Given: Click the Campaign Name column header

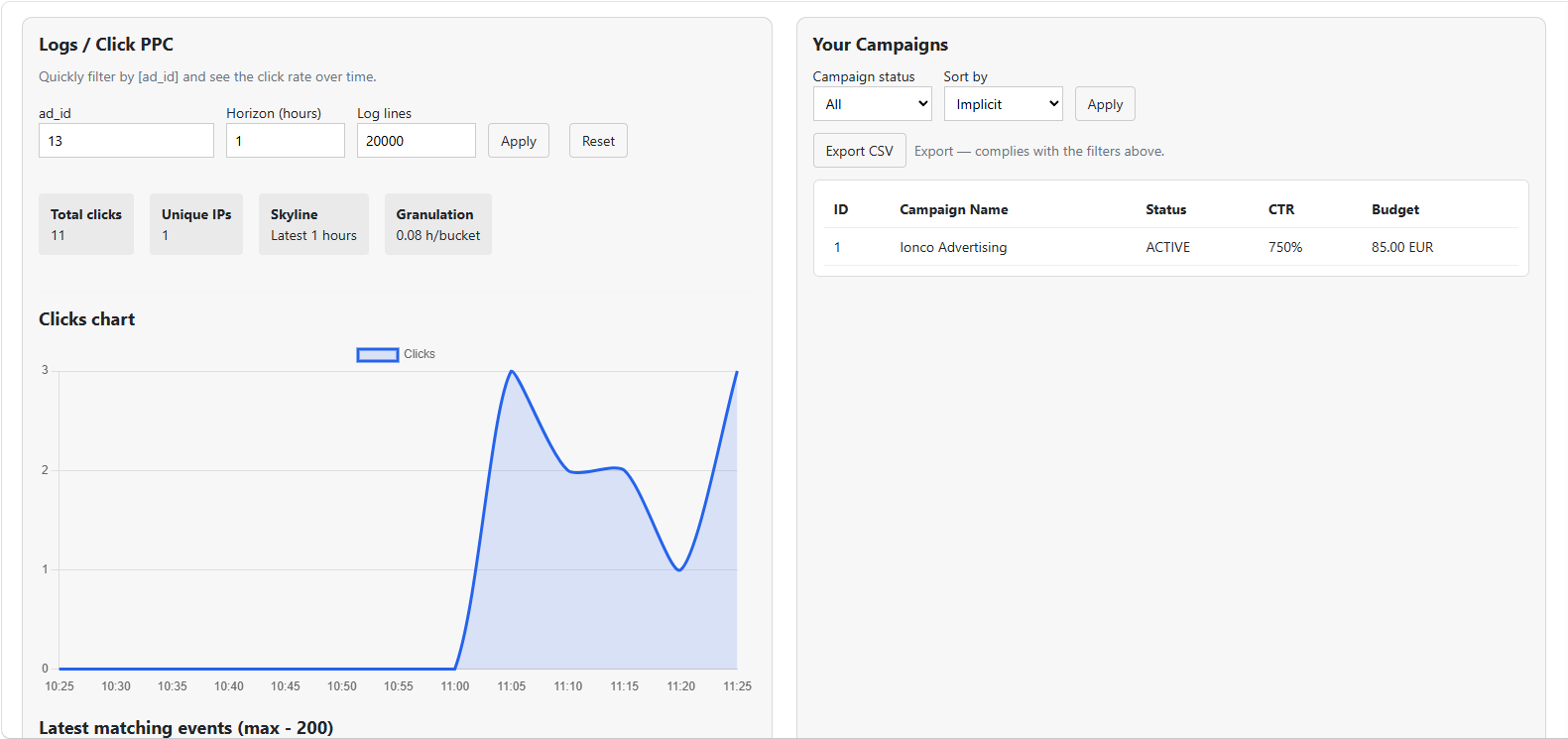Looking at the screenshot, I should coord(954,209).
